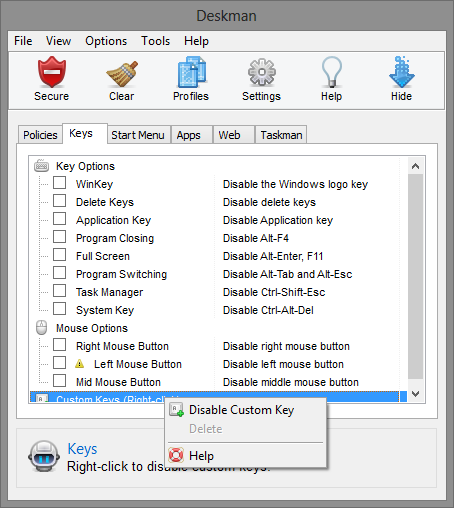The height and width of the screenshot is (508, 454).
Task: Click the 'Keys' heading in info panel
Action: 82,449
